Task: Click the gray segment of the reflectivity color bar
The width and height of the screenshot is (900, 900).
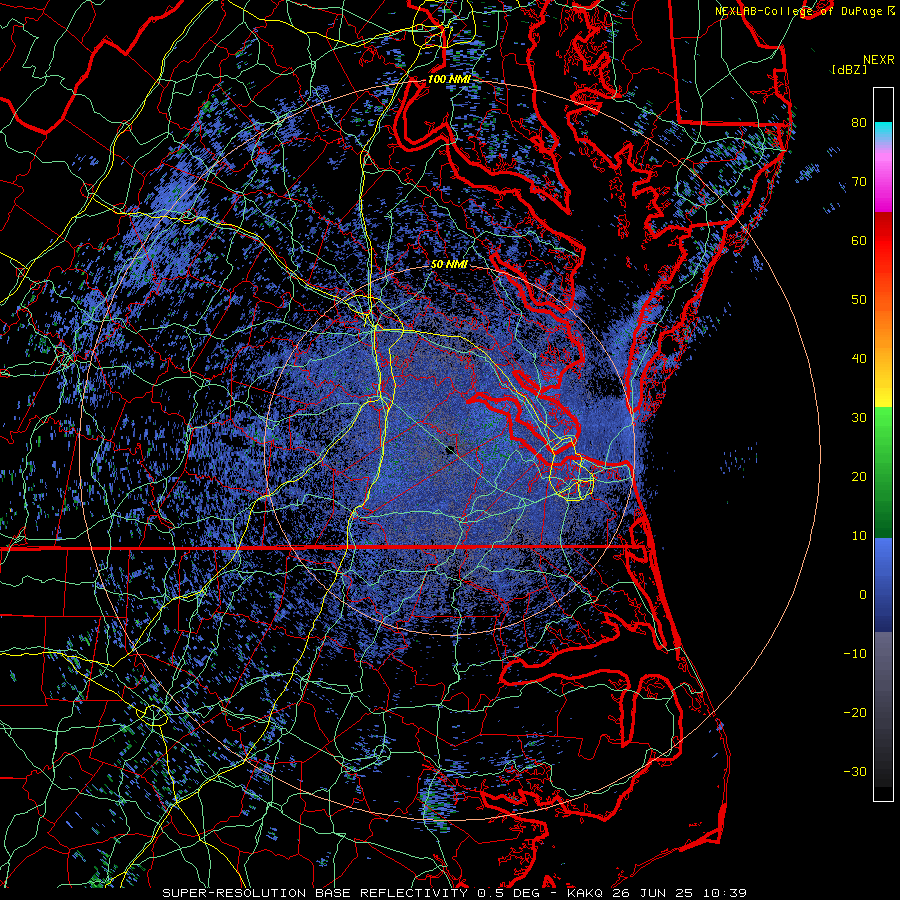Action: [883, 709]
